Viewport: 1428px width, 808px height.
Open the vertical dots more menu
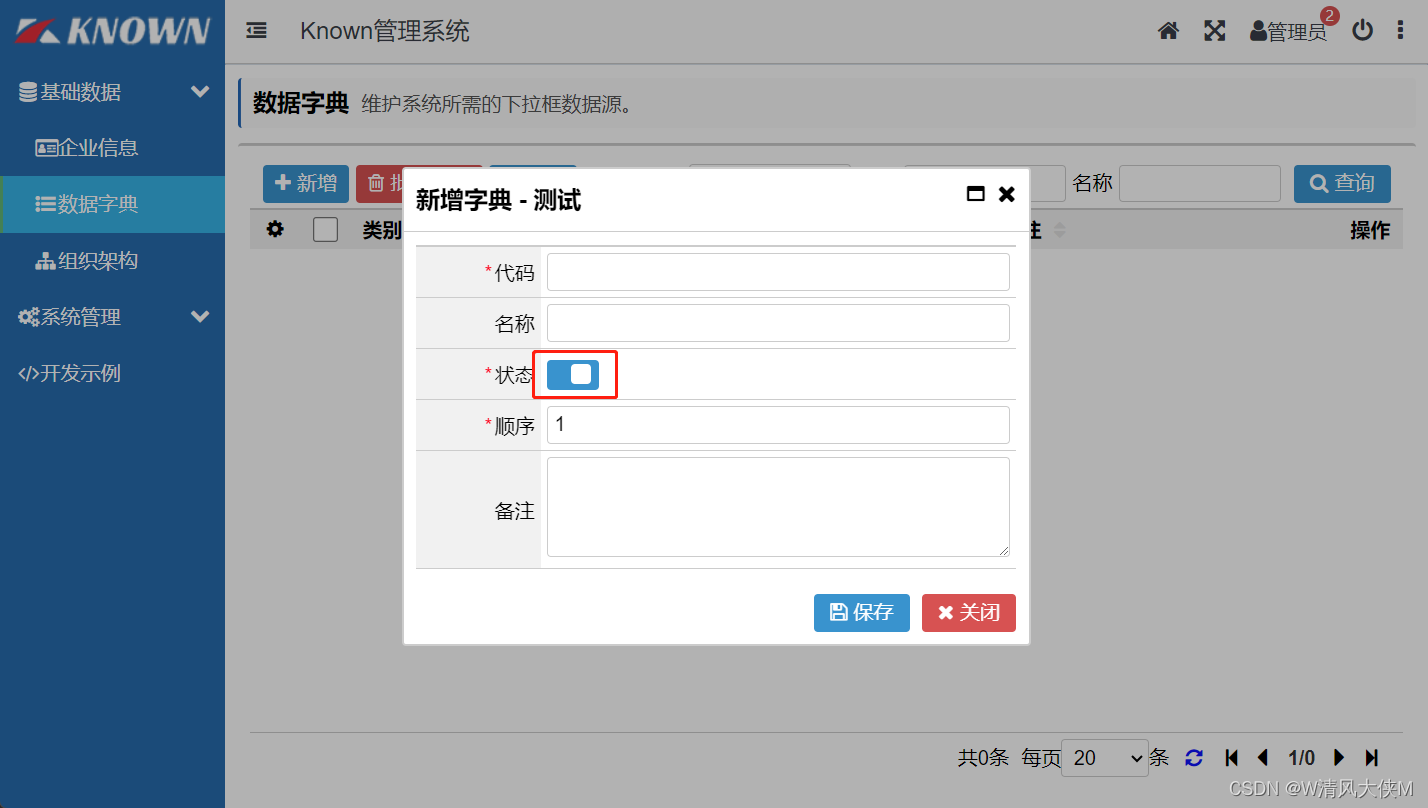tap(1400, 31)
